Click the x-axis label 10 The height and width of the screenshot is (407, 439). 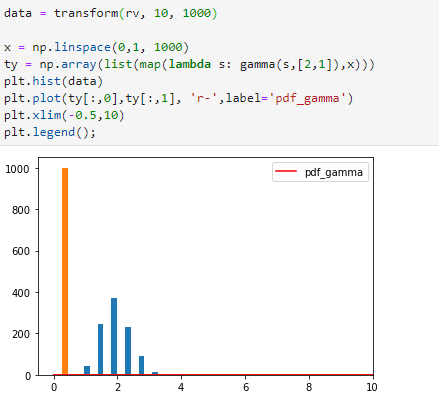click(x=372, y=387)
